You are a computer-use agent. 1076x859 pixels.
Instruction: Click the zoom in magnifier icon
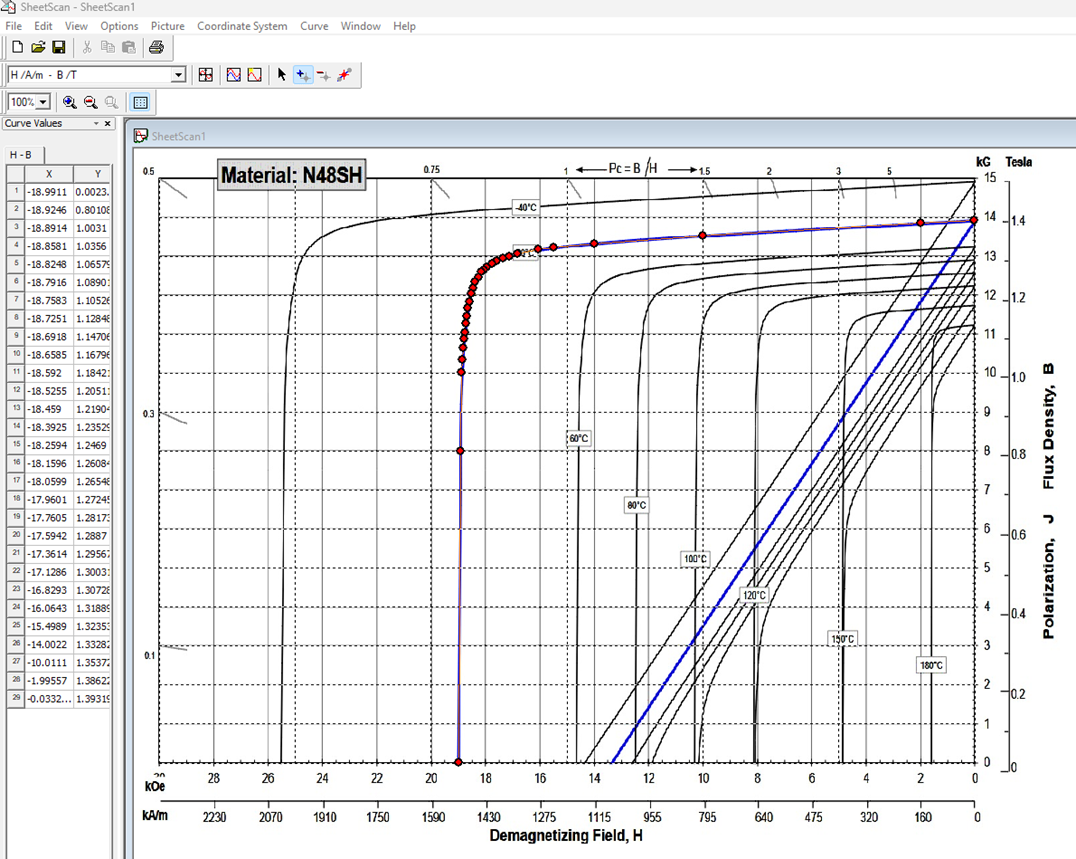(x=70, y=101)
